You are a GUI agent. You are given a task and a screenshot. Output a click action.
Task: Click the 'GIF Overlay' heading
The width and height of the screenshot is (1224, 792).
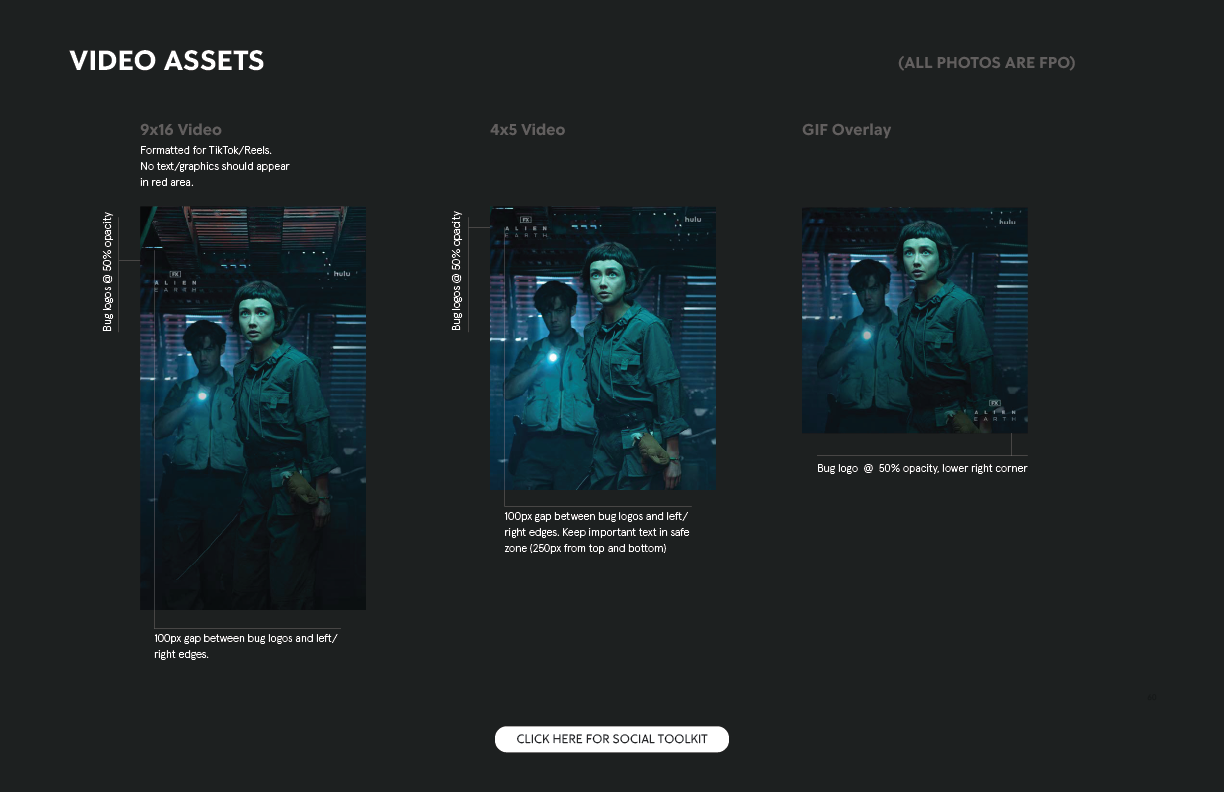pos(847,130)
